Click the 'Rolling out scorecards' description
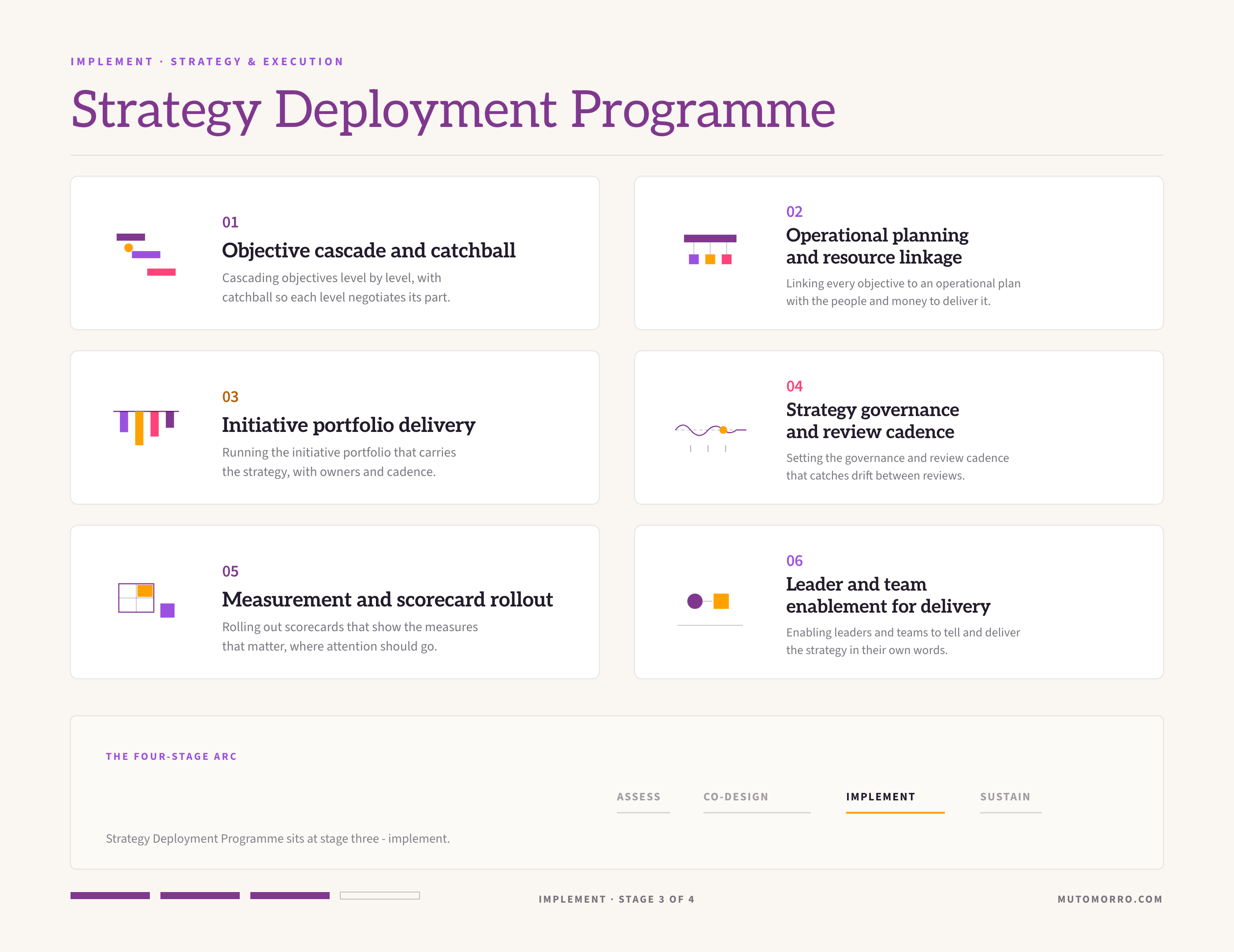Image resolution: width=1234 pixels, height=952 pixels. click(x=350, y=637)
